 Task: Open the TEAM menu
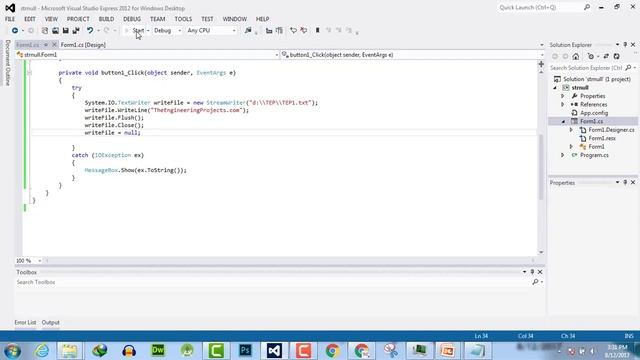pos(158,19)
